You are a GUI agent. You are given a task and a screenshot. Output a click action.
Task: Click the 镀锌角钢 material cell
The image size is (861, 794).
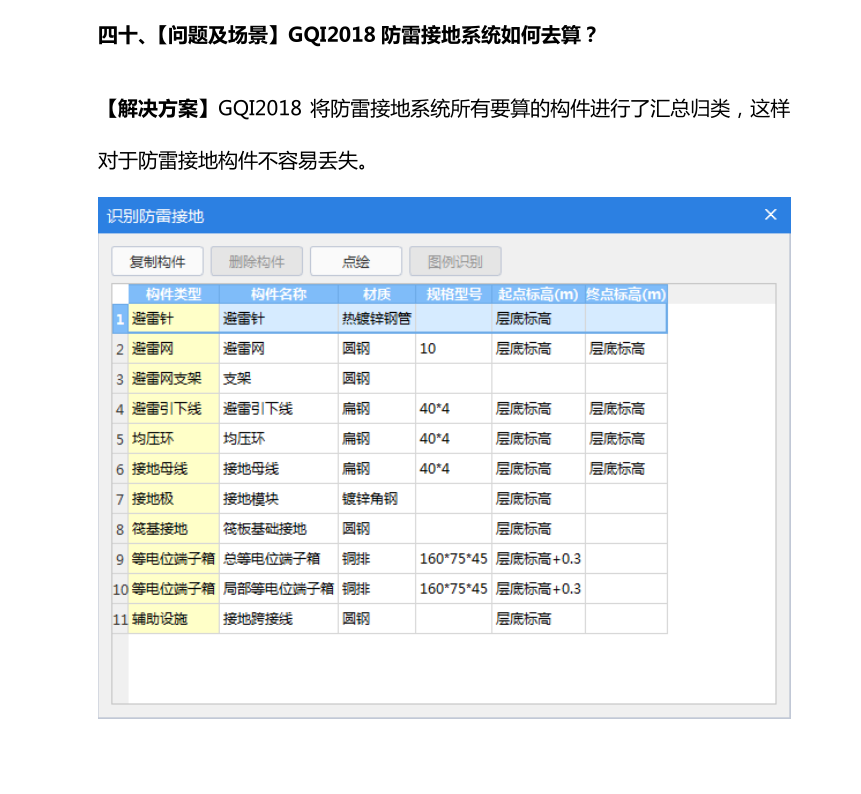(377, 499)
